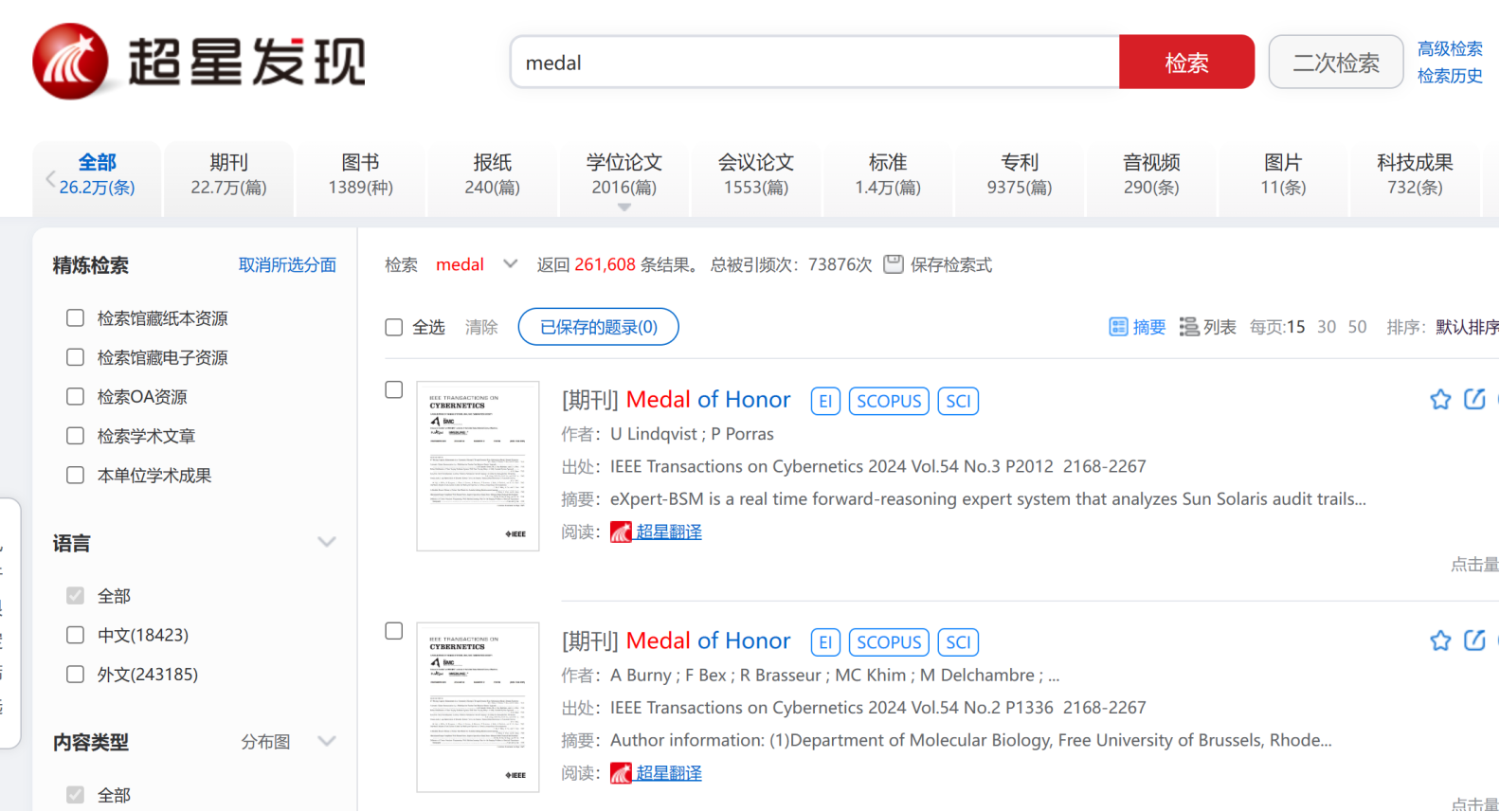Set results per page to 30
This screenshot has height=812, width=1500.
1327,327
